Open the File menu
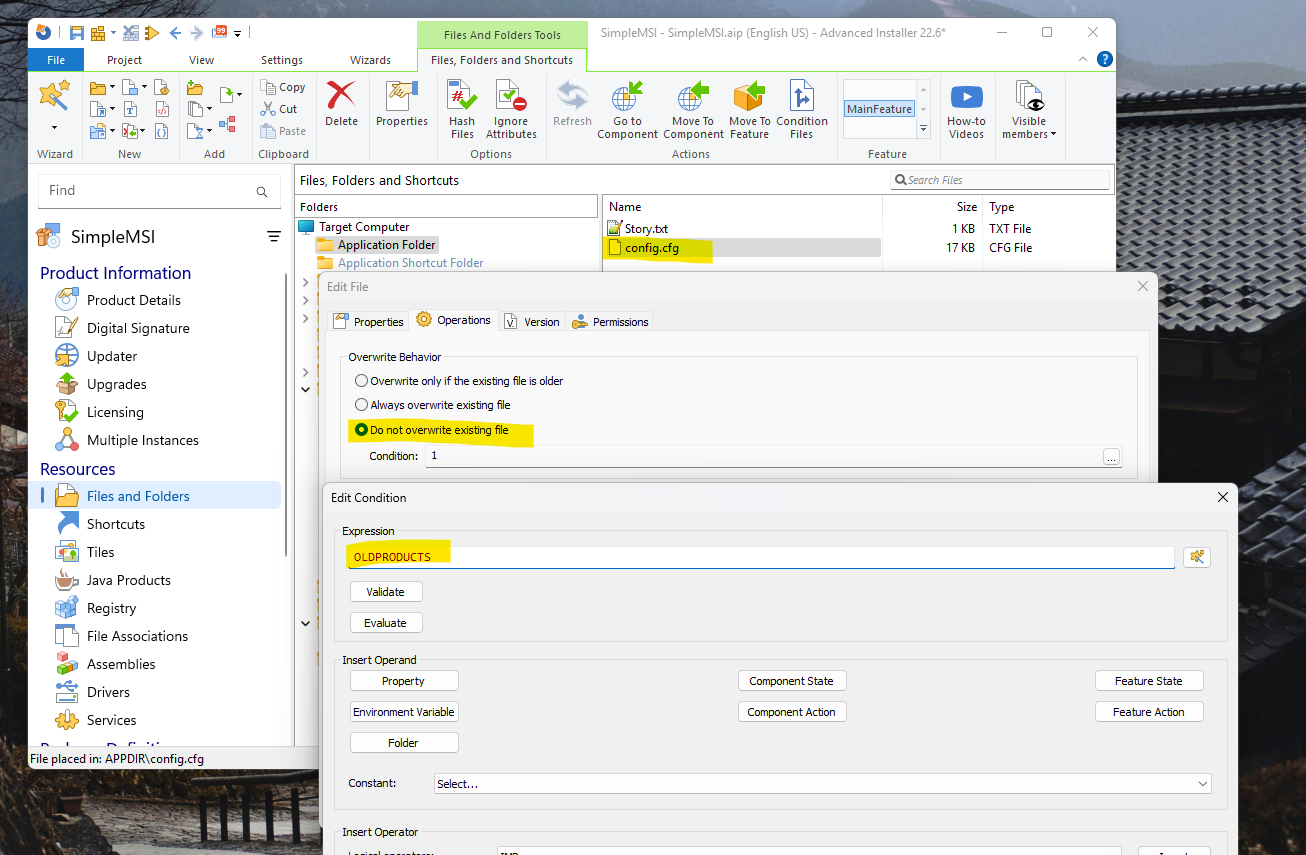 pyautogui.click(x=56, y=60)
